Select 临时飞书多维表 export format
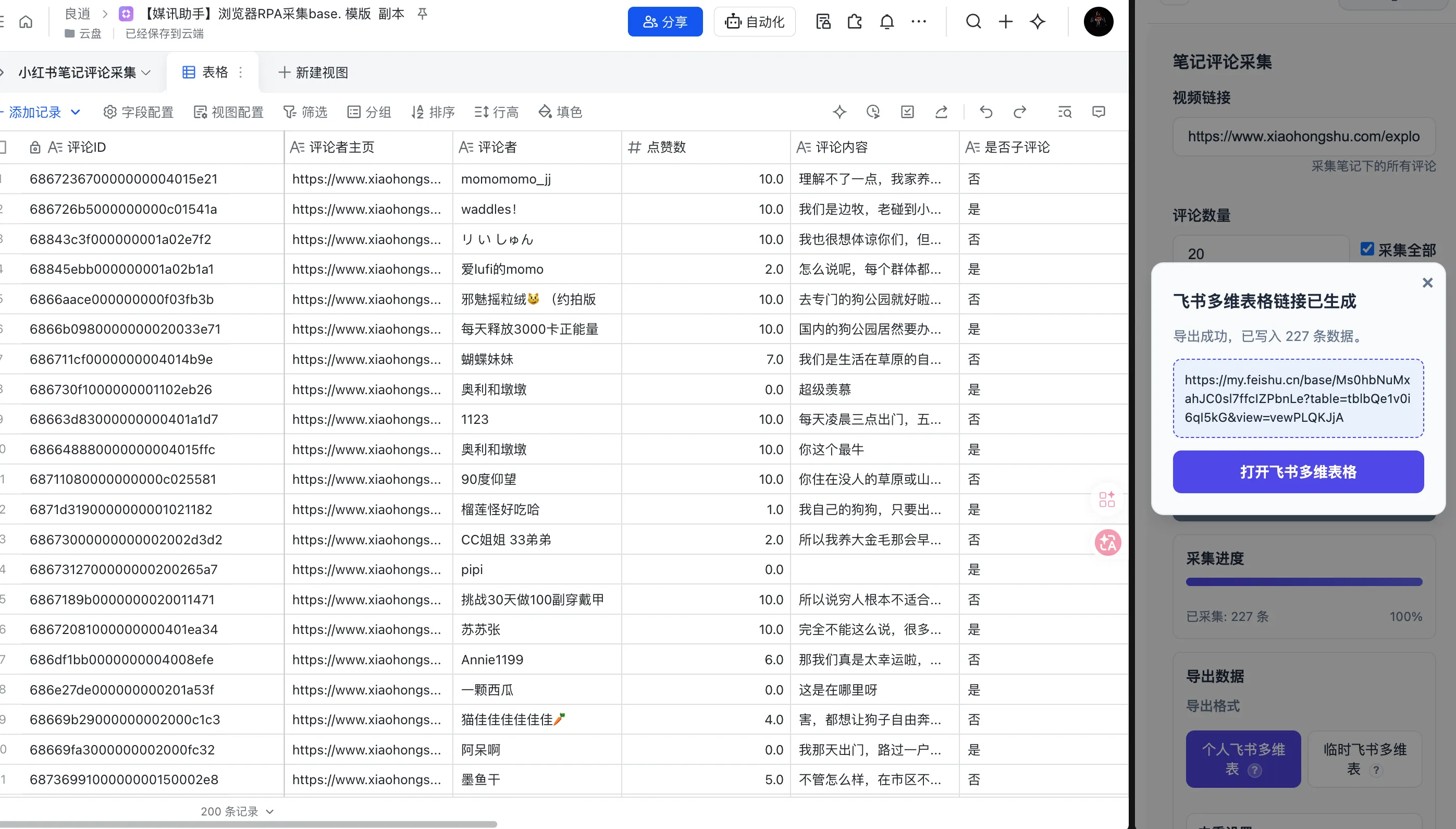The width and height of the screenshot is (1456, 829). pyautogui.click(x=1365, y=759)
